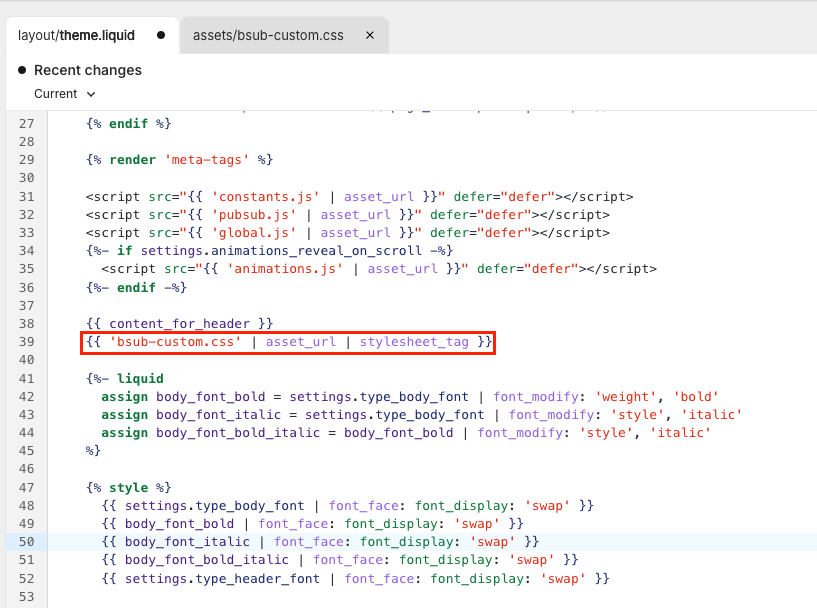Click body_font_italic assignment on line 43
The height and width of the screenshot is (608, 817).
218,415
